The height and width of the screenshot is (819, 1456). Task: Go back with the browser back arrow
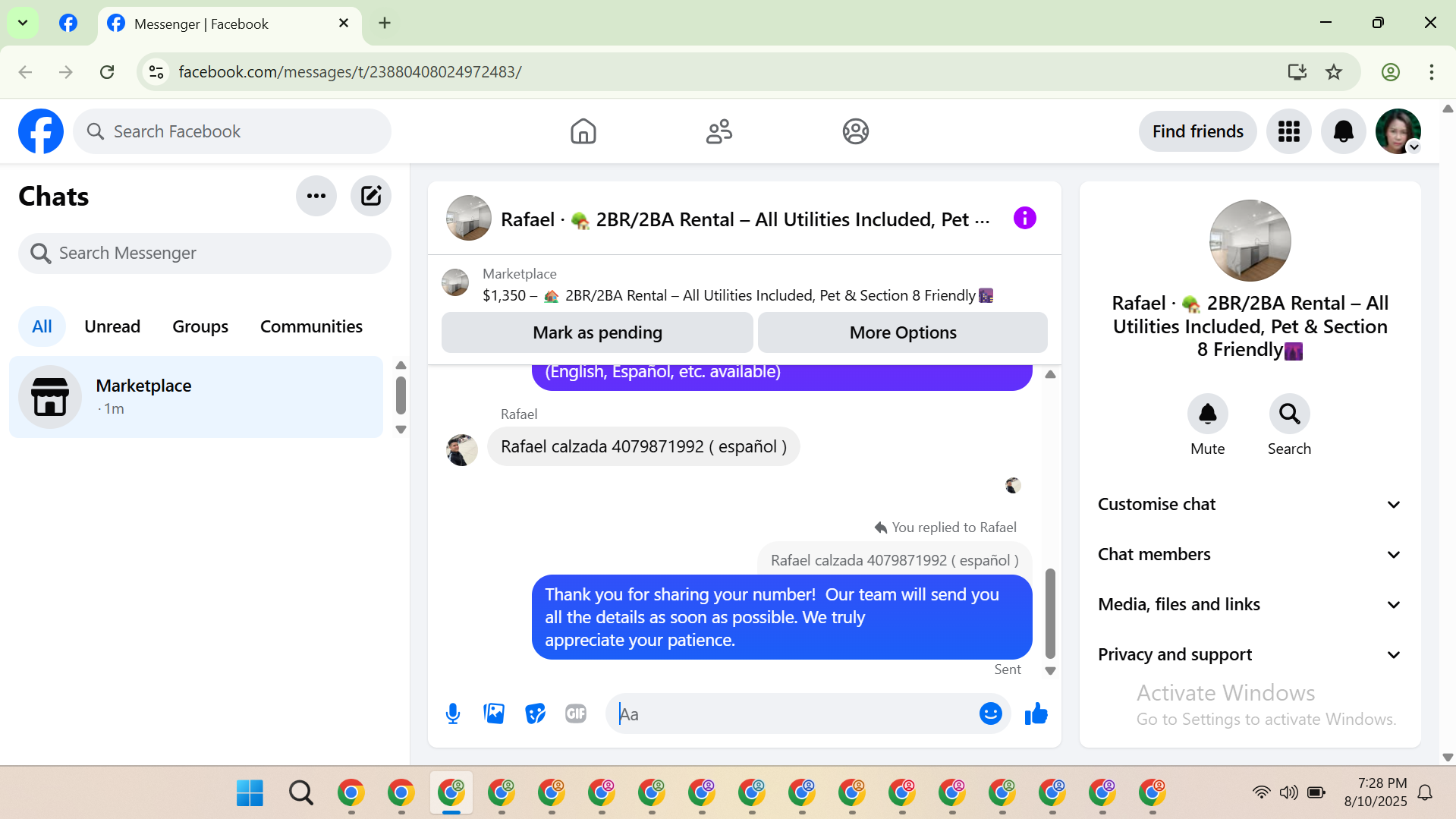pos(25,71)
